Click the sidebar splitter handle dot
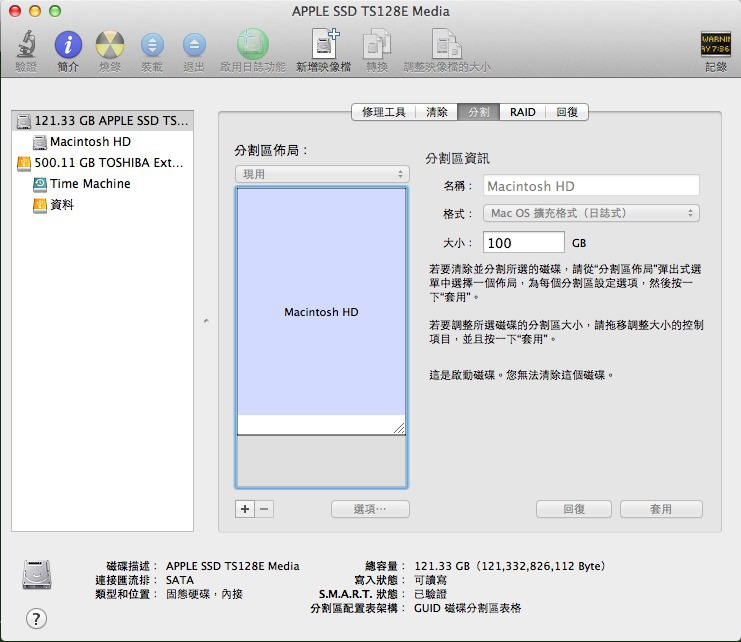741x642 pixels. (206, 321)
